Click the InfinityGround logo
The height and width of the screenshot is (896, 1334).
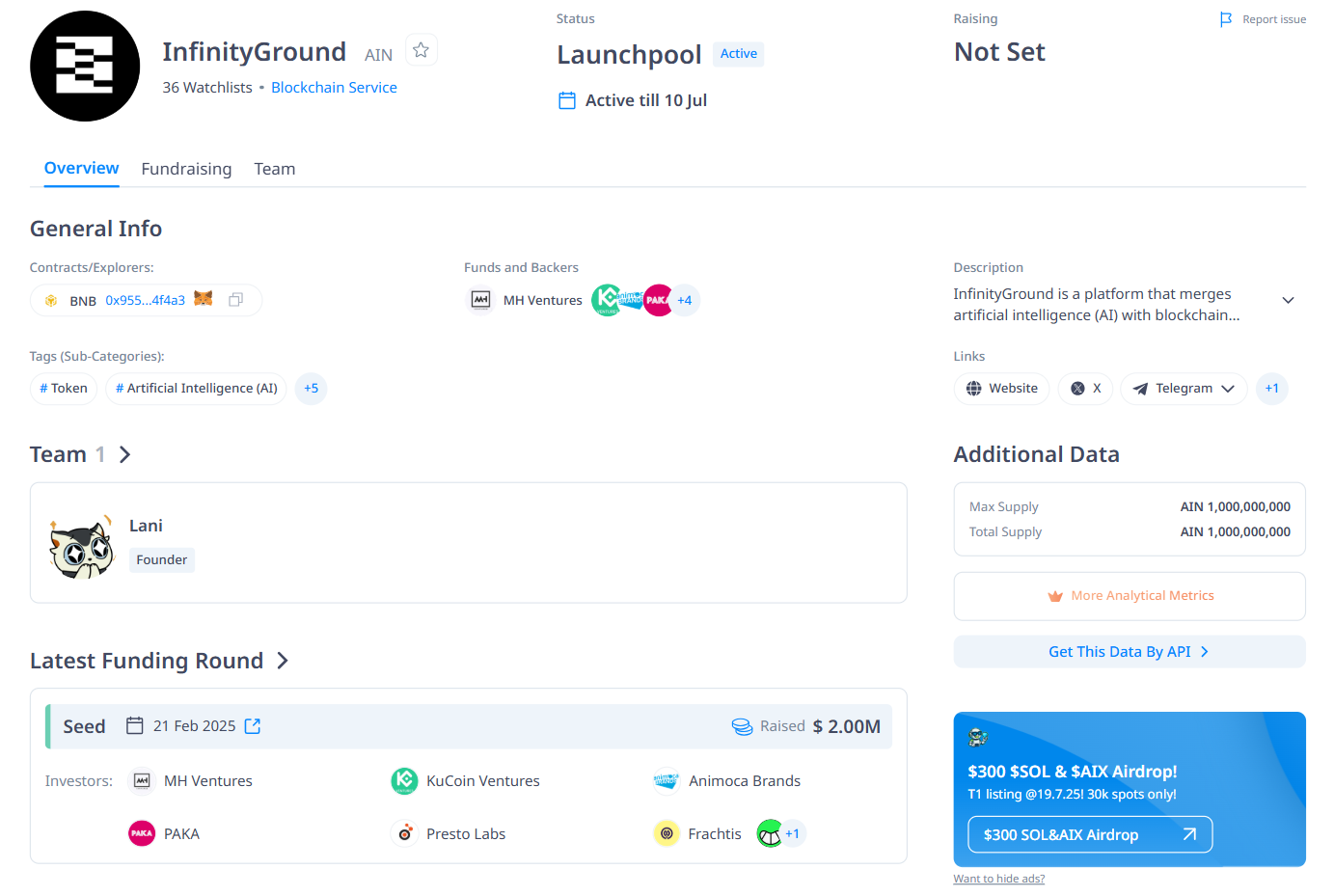(x=85, y=66)
